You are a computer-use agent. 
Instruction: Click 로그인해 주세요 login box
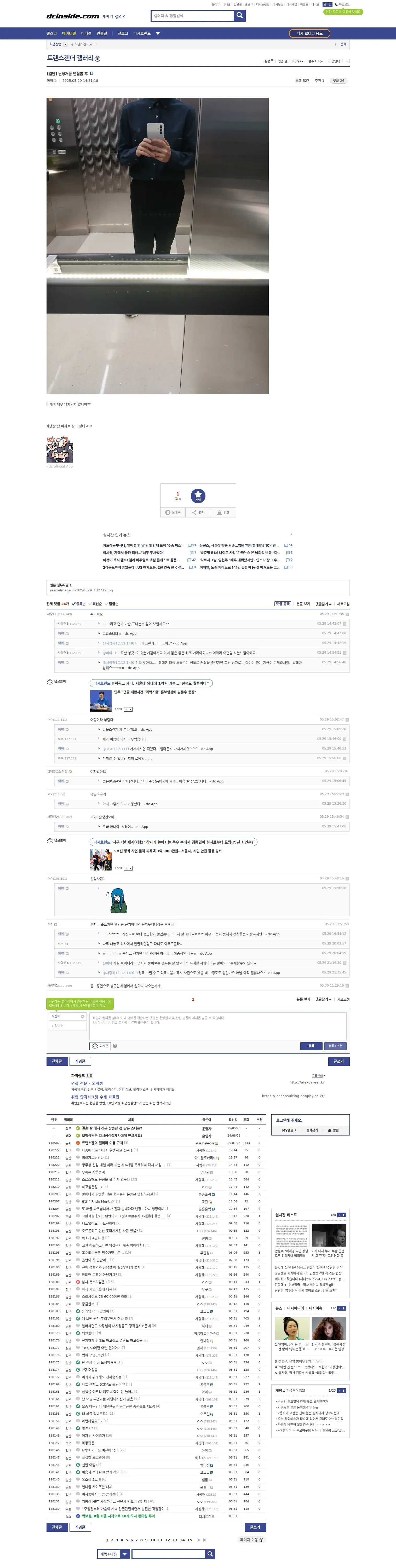(x=289, y=1120)
